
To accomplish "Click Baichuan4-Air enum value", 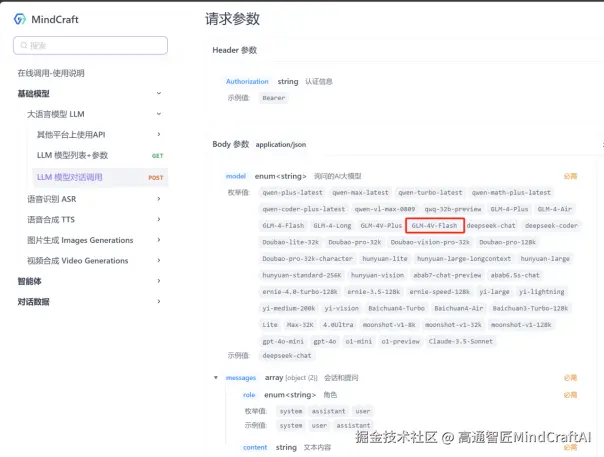I will [458, 308].
